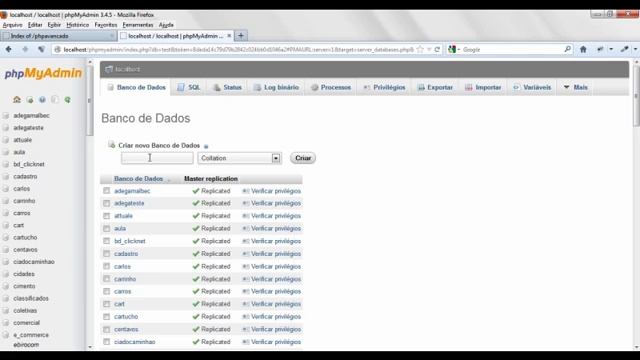Image resolution: width=640 pixels, height=360 pixels.
Task: Open the bd_clicknet database link in table
Action: pos(130,241)
